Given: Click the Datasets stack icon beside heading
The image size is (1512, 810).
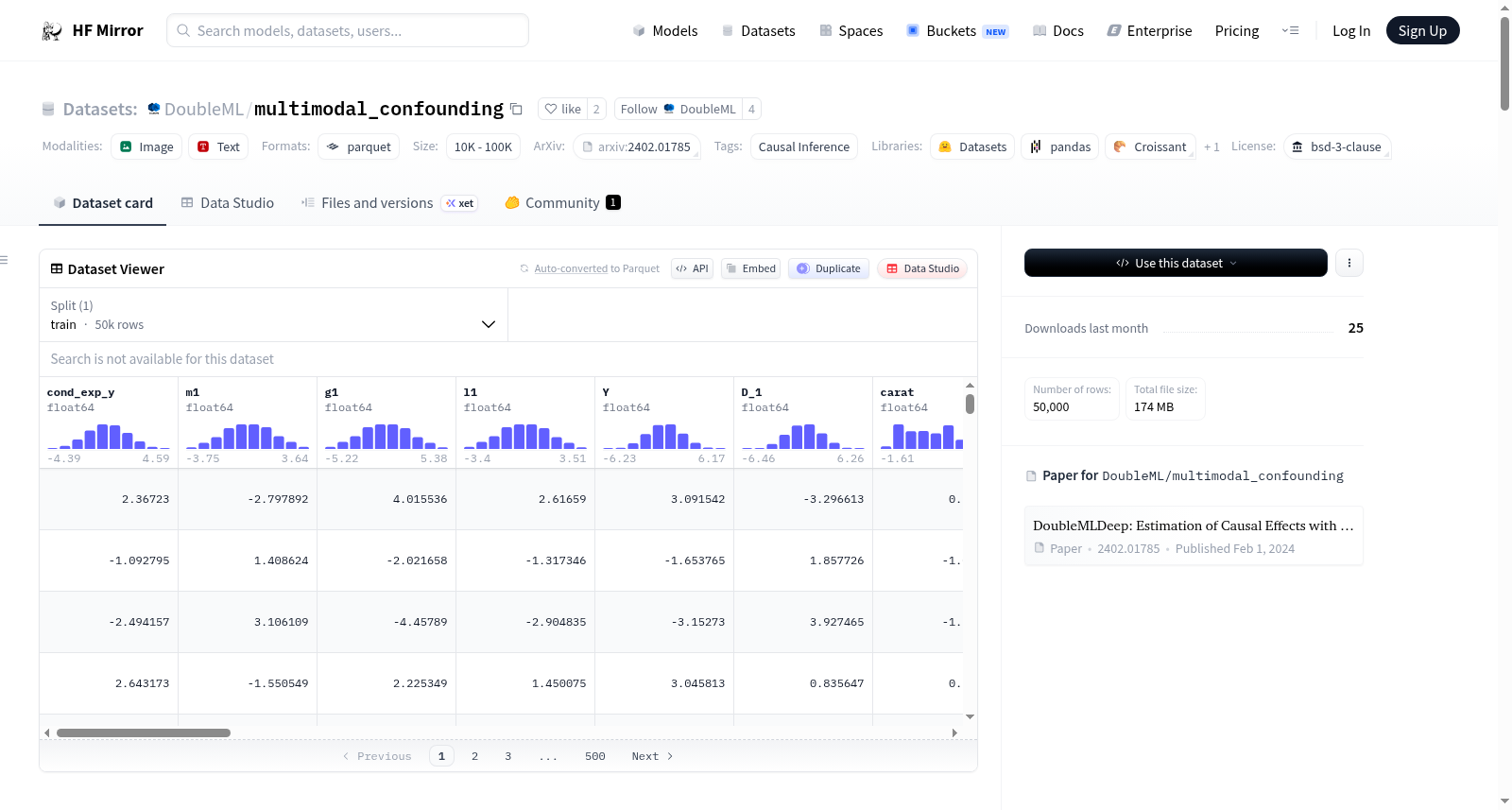Looking at the screenshot, I should pyautogui.click(x=48, y=109).
